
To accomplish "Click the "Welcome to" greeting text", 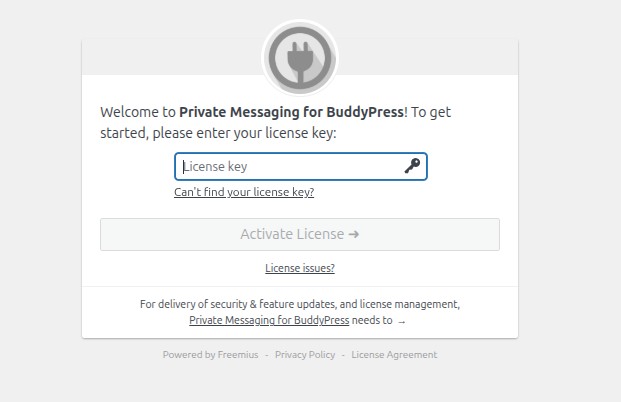I will tap(138, 113).
